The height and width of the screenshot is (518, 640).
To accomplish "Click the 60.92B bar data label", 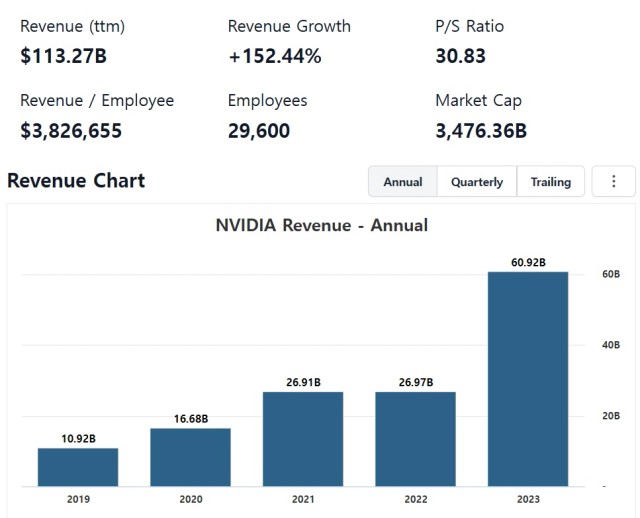I will (x=528, y=262).
